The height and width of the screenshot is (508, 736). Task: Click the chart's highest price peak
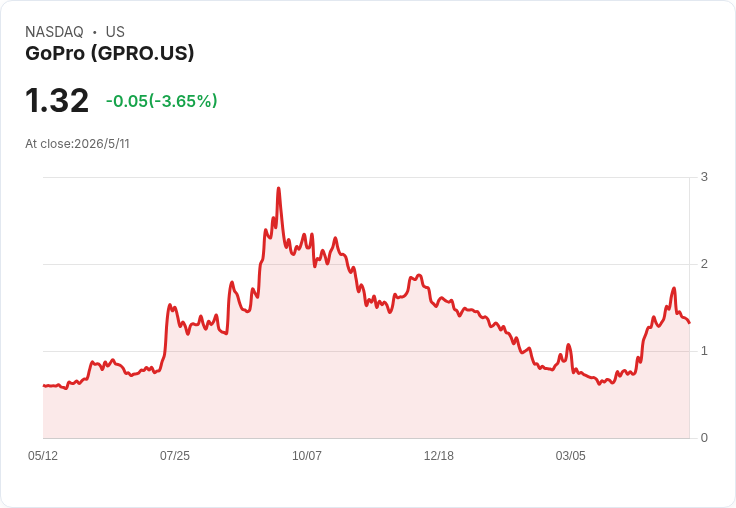pyautogui.click(x=278, y=188)
